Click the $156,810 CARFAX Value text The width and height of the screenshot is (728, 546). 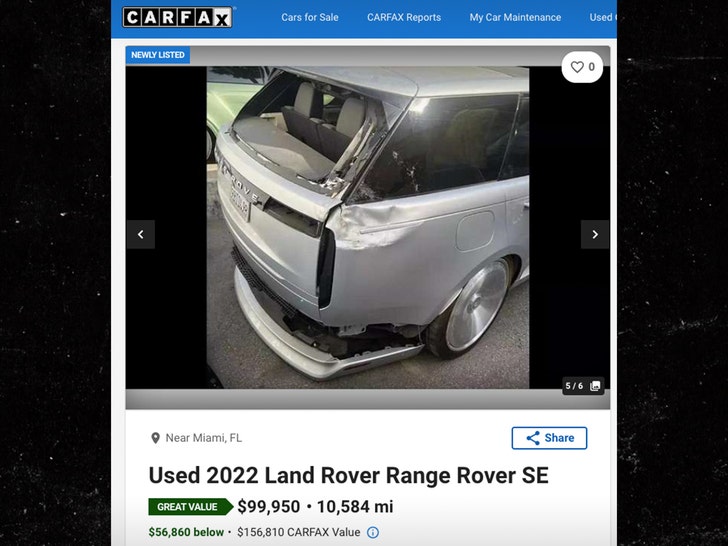click(299, 532)
